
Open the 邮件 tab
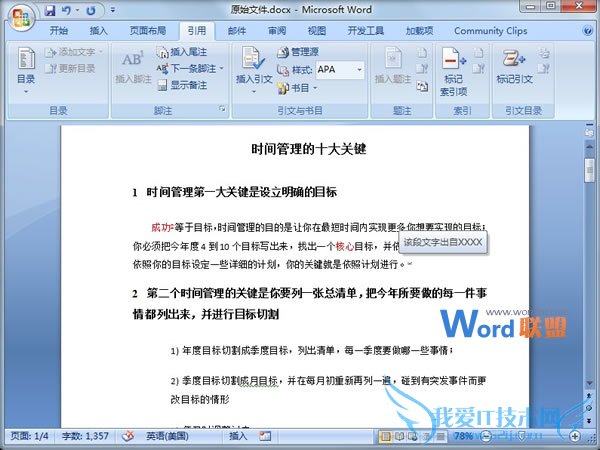pyautogui.click(x=237, y=31)
